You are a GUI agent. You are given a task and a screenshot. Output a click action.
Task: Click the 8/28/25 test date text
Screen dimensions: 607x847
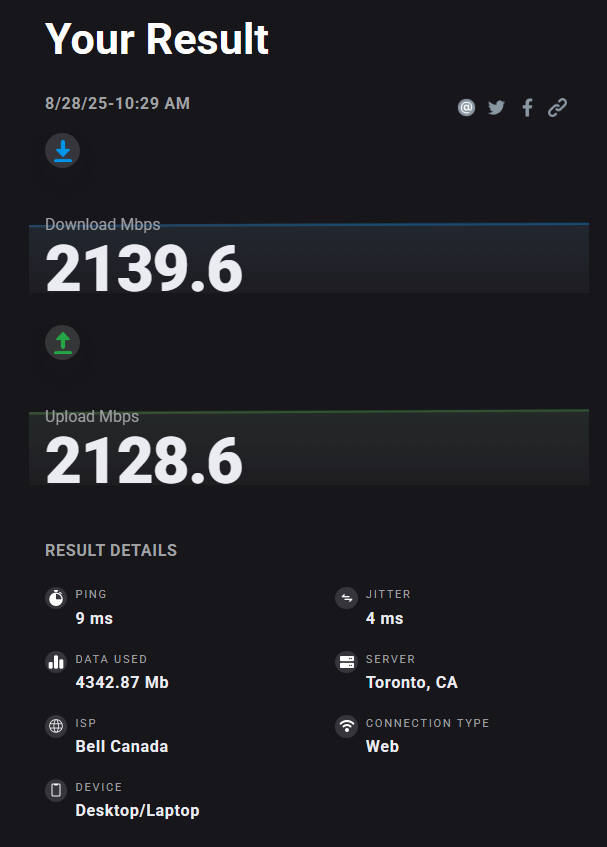(117, 103)
